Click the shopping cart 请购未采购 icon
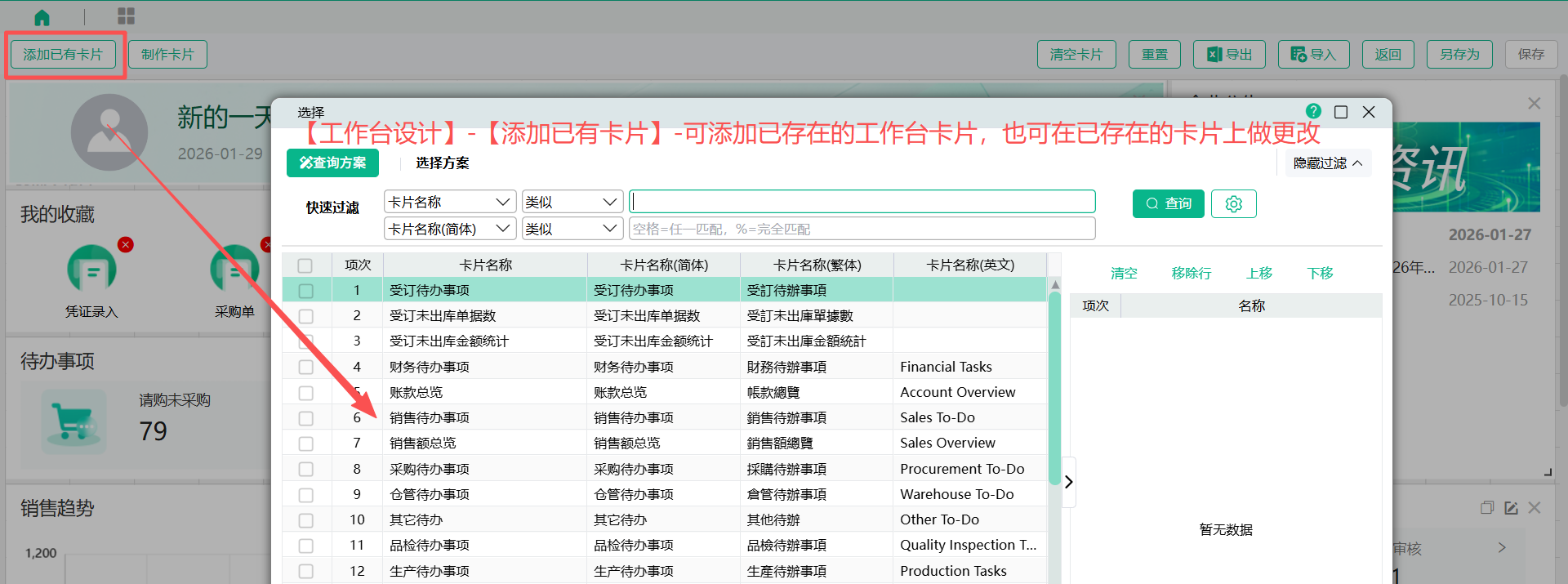This screenshot has height=584, width=1568. (74, 421)
